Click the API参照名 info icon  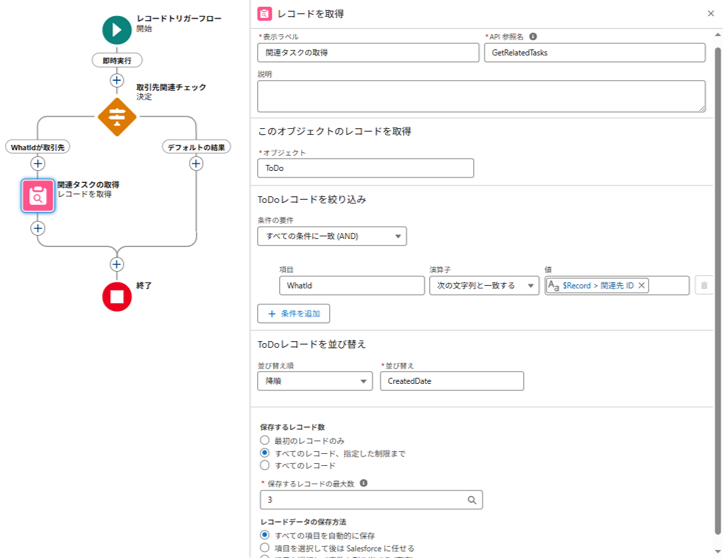tap(533, 36)
